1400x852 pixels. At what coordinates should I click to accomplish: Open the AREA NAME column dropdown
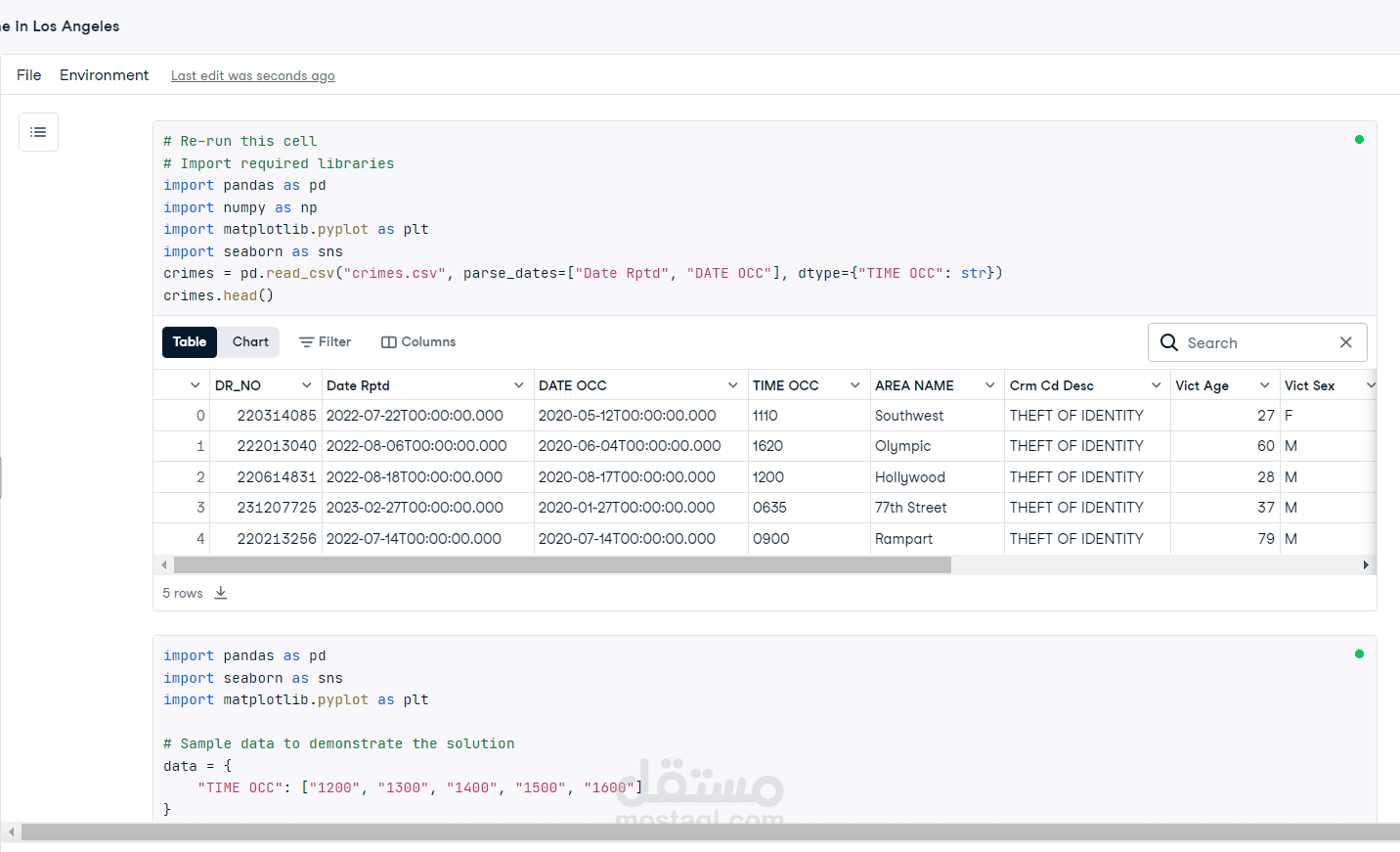990,385
